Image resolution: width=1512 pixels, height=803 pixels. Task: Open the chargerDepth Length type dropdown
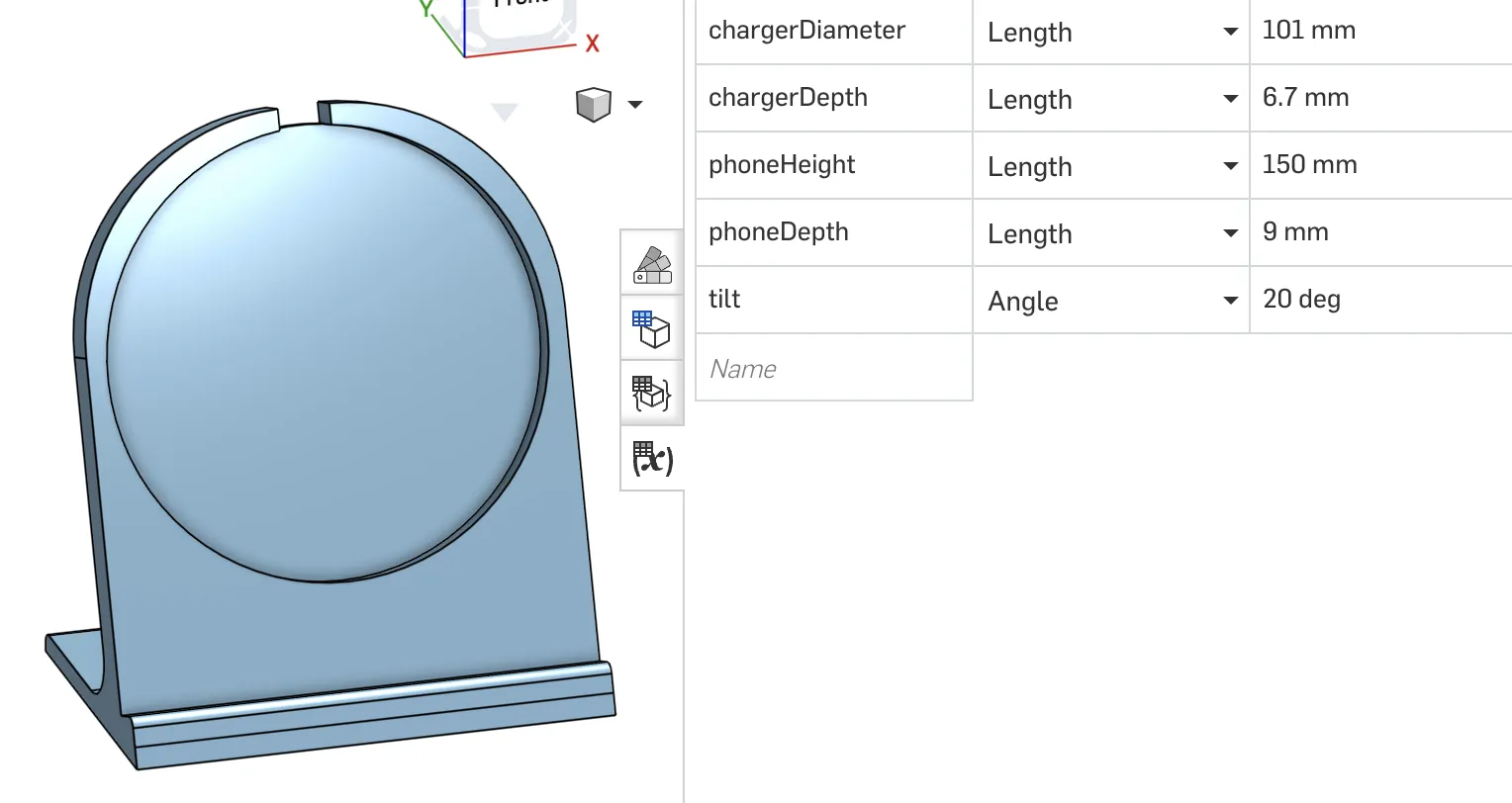[1230, 99]
